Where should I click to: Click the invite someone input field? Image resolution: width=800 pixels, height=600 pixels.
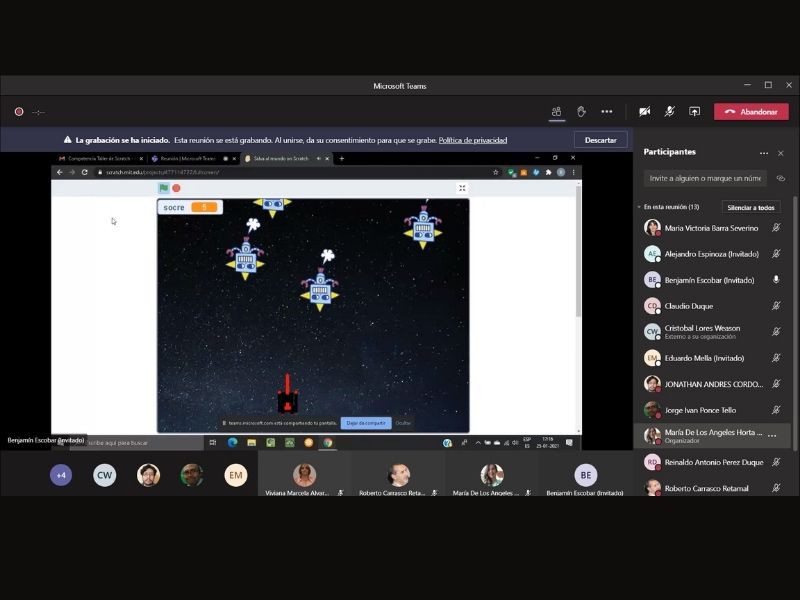(x=705, y=178)
